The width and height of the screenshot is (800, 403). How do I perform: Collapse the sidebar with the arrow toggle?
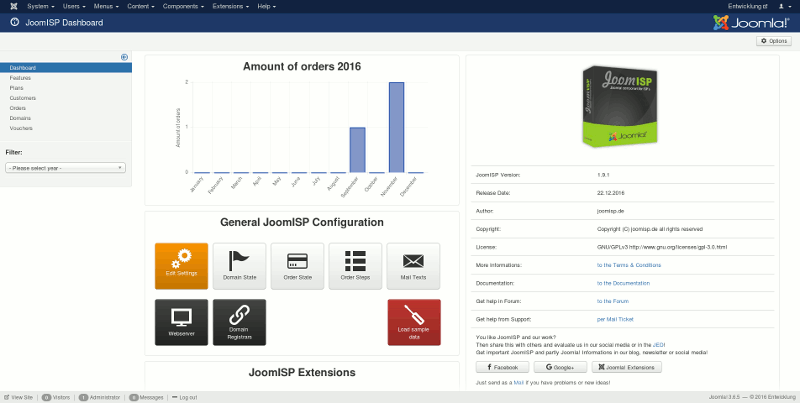[124, 57]
